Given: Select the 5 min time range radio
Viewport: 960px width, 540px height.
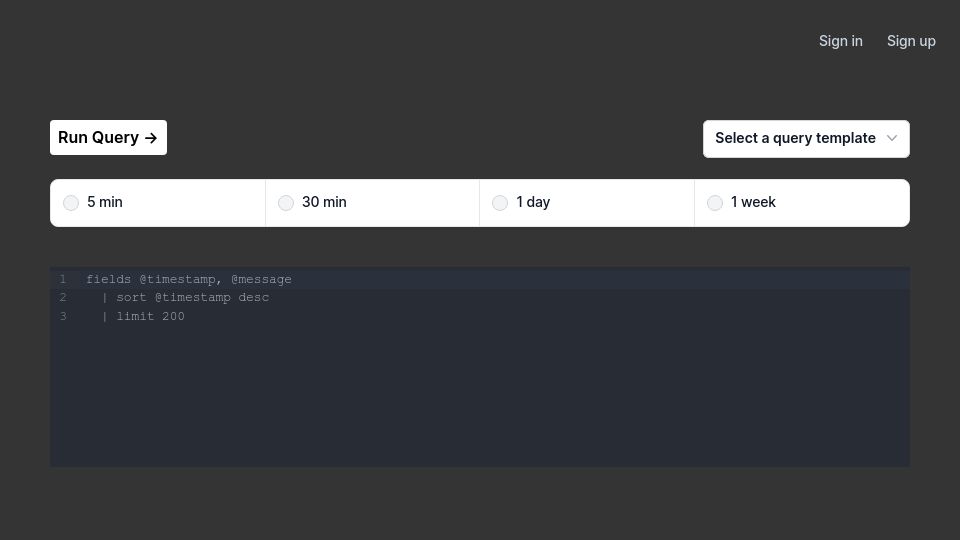Looking at the screenshot, I should tap(71, 203).
